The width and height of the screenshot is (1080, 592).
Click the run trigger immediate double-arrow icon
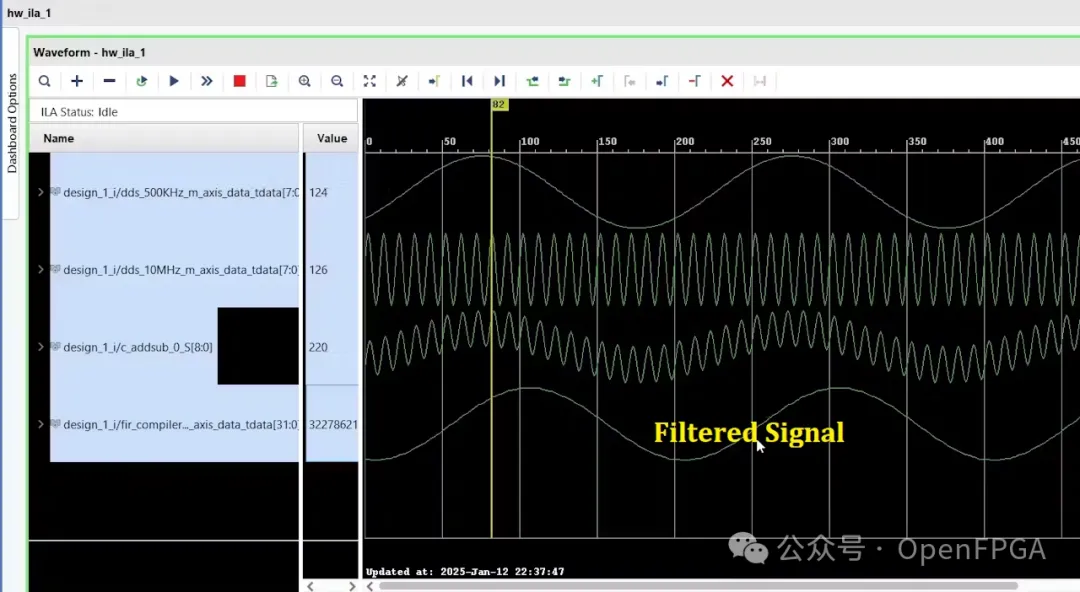pos(206,81)
